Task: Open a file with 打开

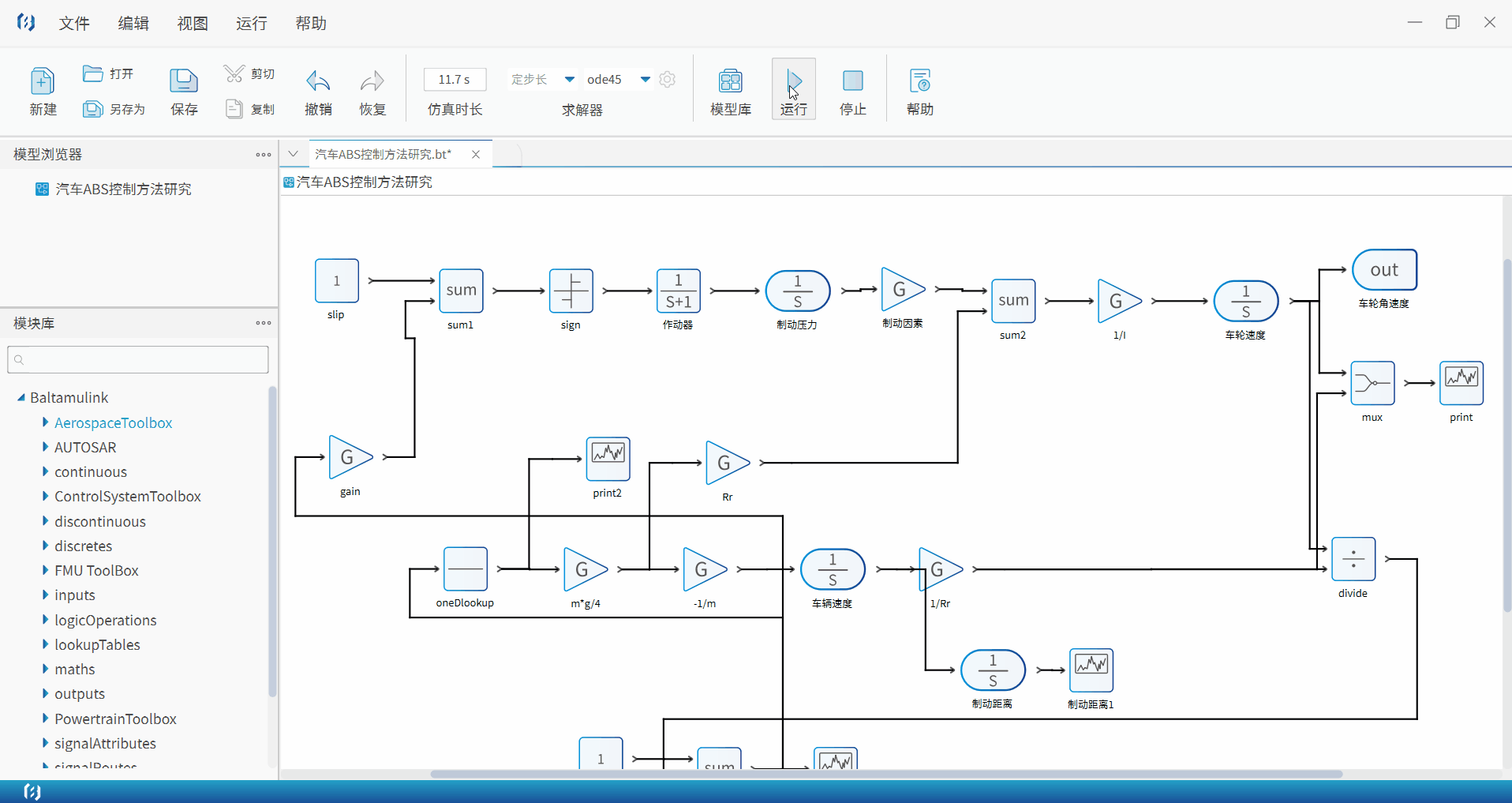Action: point(108,73)
